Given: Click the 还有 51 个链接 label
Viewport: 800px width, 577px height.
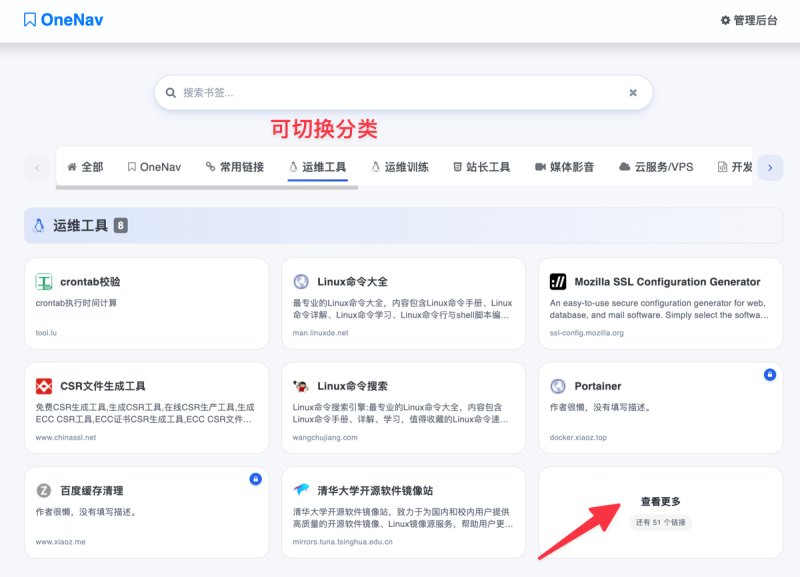Looking at the screenshot, I should (661, 522).
